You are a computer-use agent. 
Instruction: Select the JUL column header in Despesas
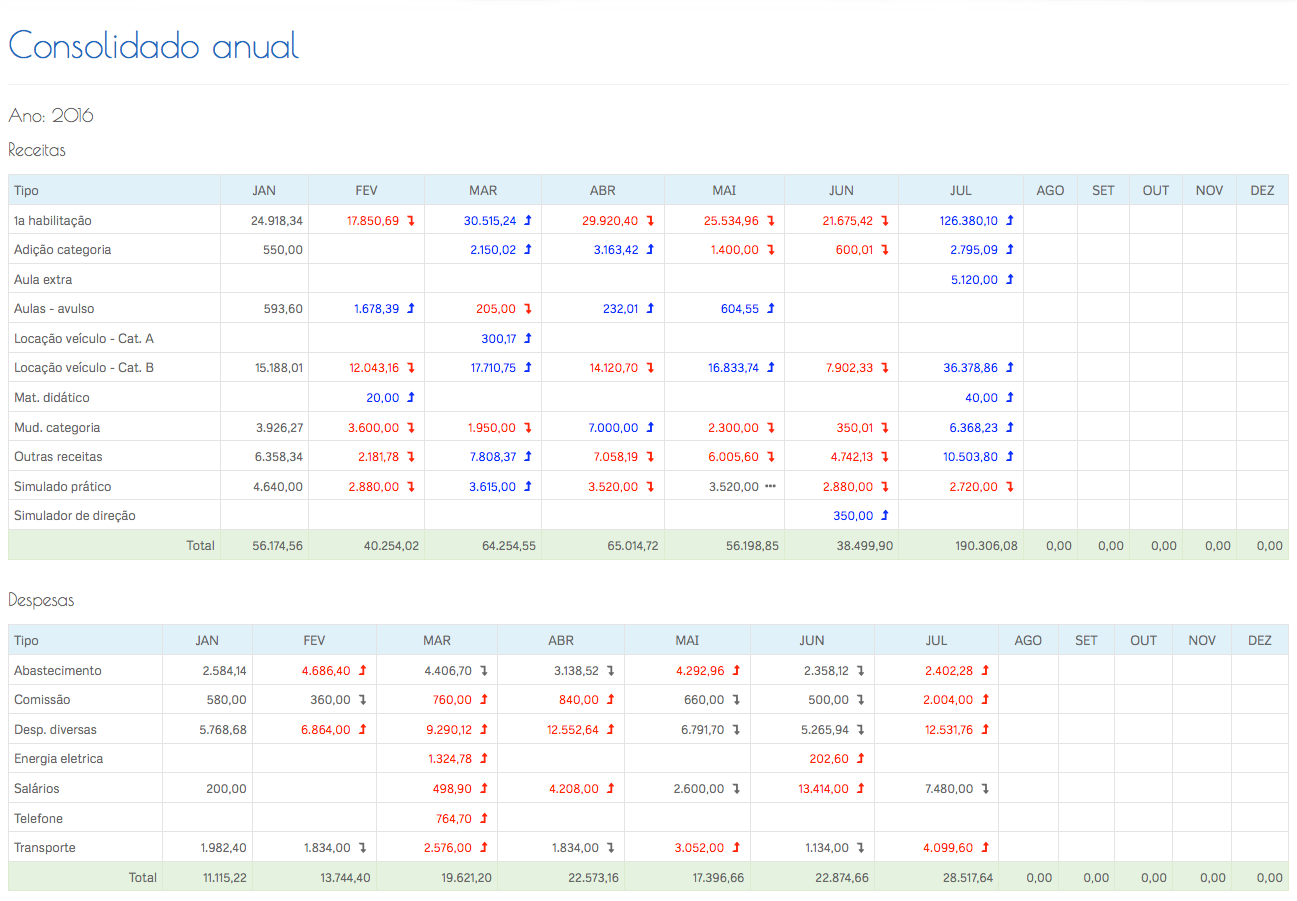click(x=936, y=640)
